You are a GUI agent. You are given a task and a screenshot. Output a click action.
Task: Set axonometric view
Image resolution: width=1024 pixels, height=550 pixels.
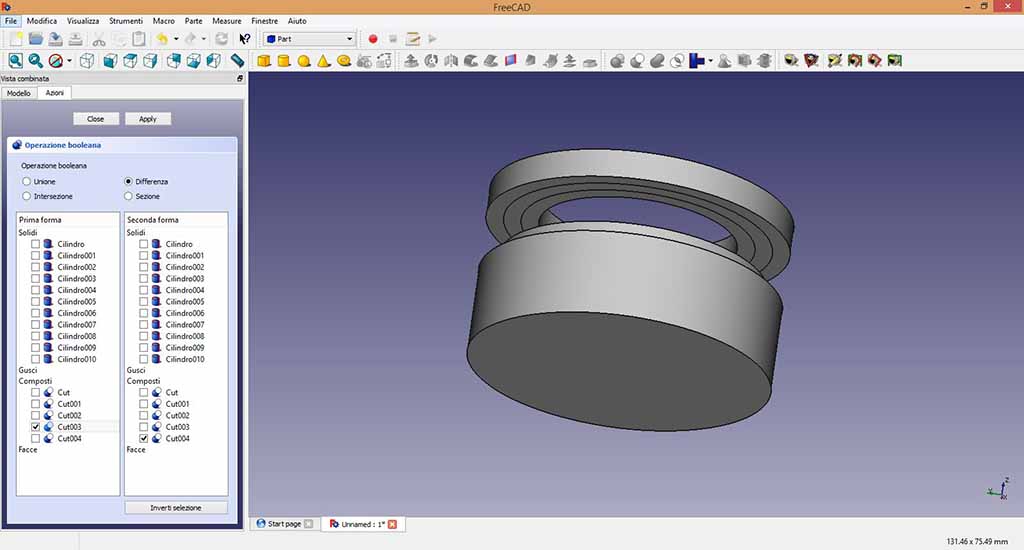tap(87, 61)
